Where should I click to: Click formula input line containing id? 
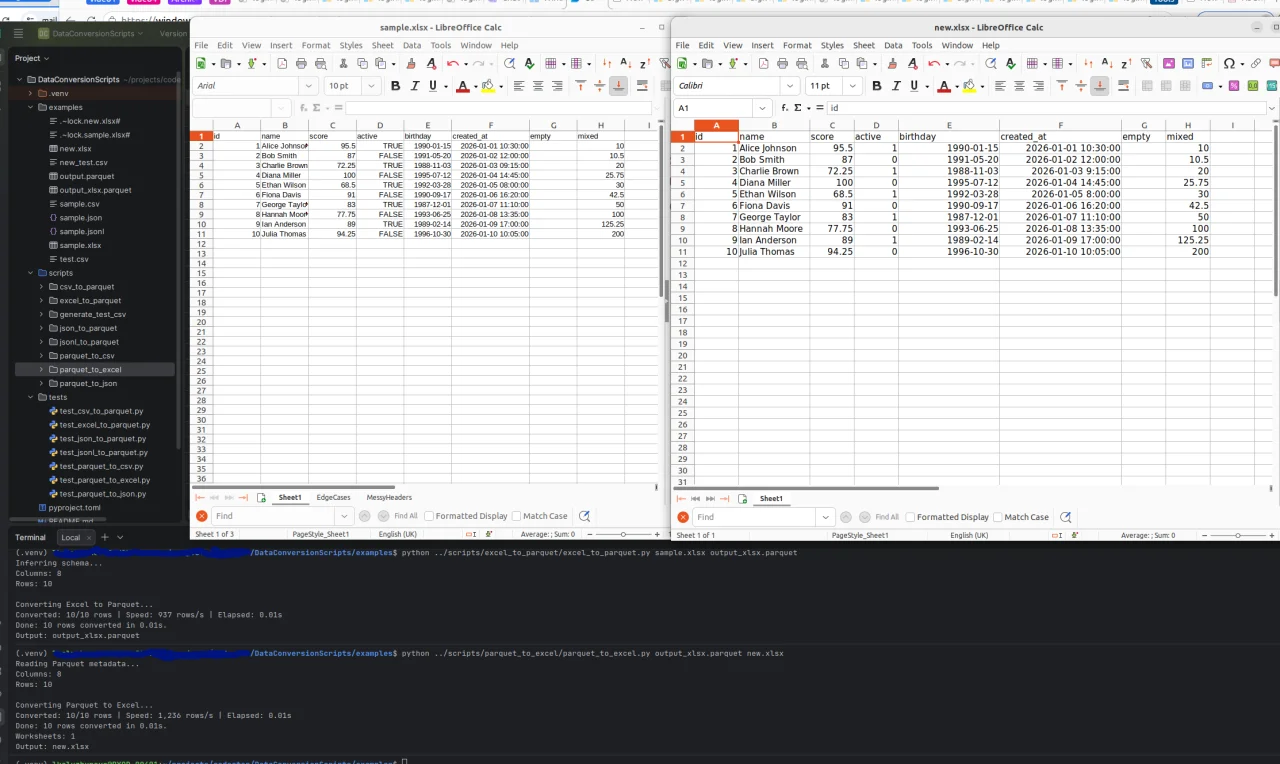coord(1047,108)
